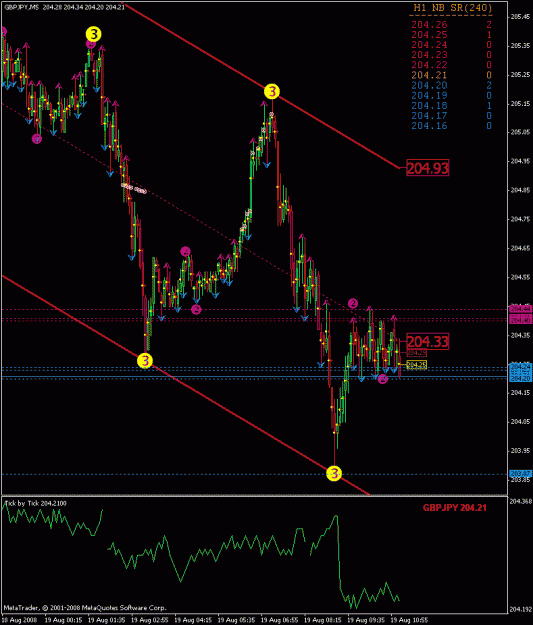533x625 pixels.
Task: Click the red GBPJPY 204.21 label
Action: pyautogui.click(x=454, y=508)
